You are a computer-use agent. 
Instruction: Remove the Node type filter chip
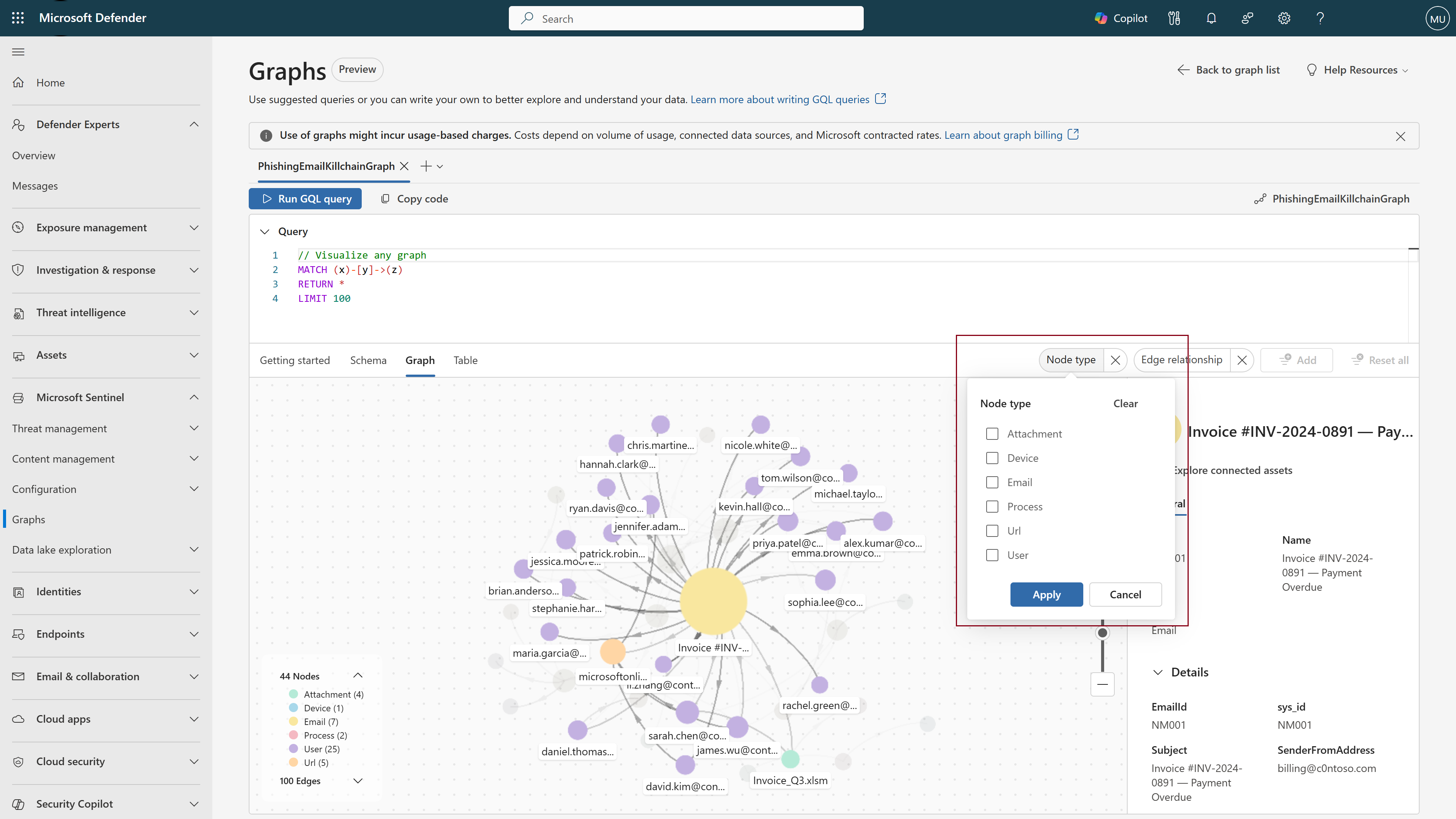(1115, 360)
